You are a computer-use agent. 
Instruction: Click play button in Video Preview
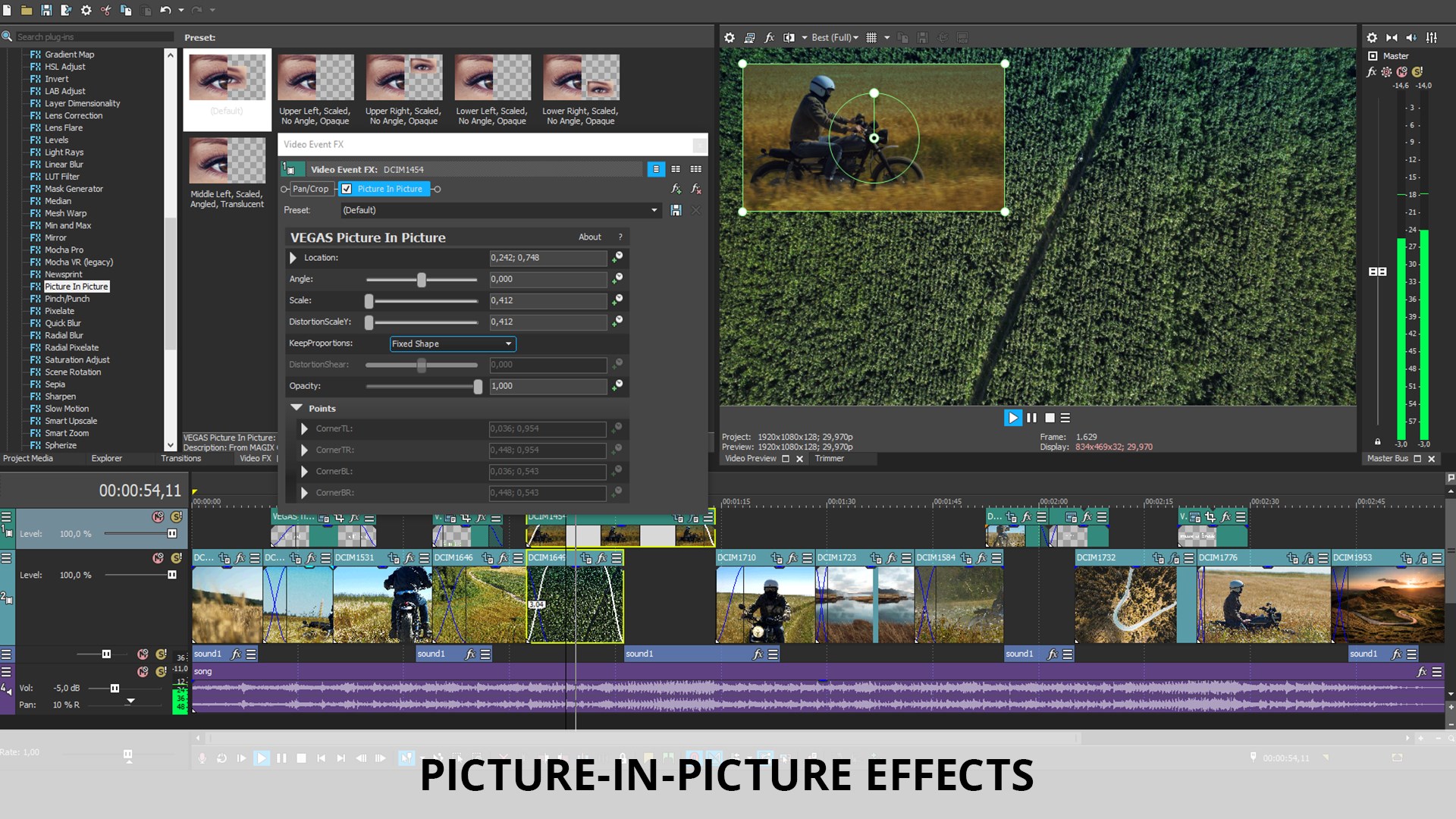coord(1012,418)
